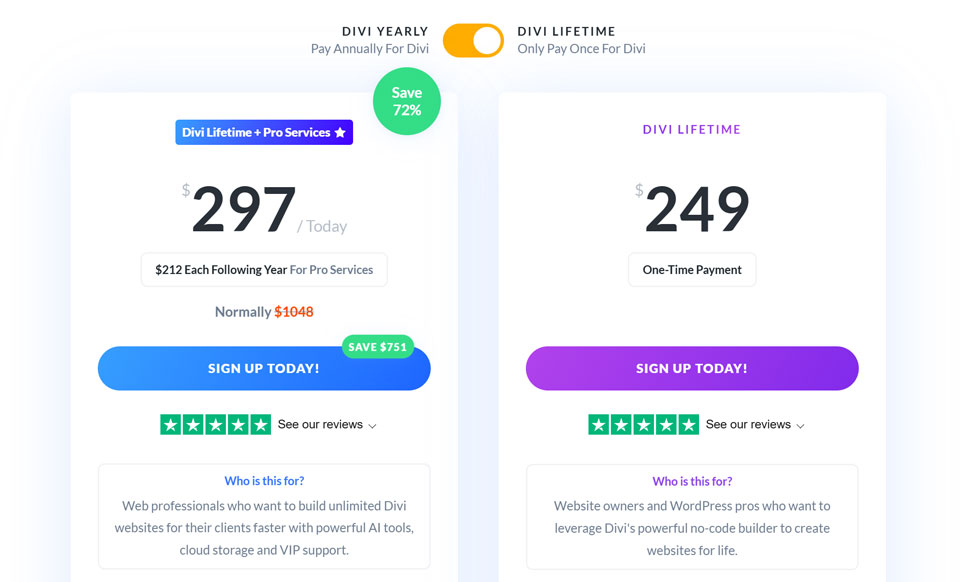Click the last Trustpilot star on the right card
960x582 pixels.
tap(690, 424)
